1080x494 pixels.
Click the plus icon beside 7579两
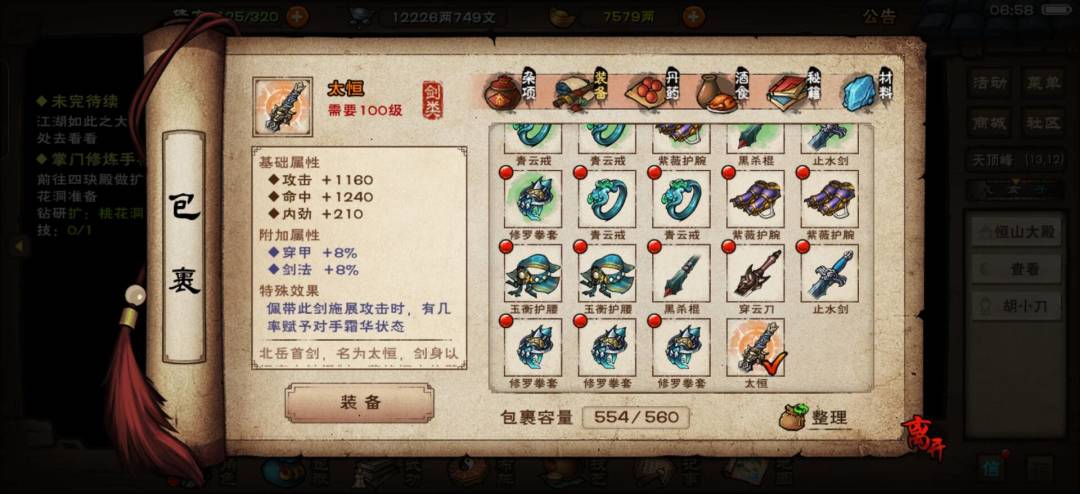tap(694, 17)
